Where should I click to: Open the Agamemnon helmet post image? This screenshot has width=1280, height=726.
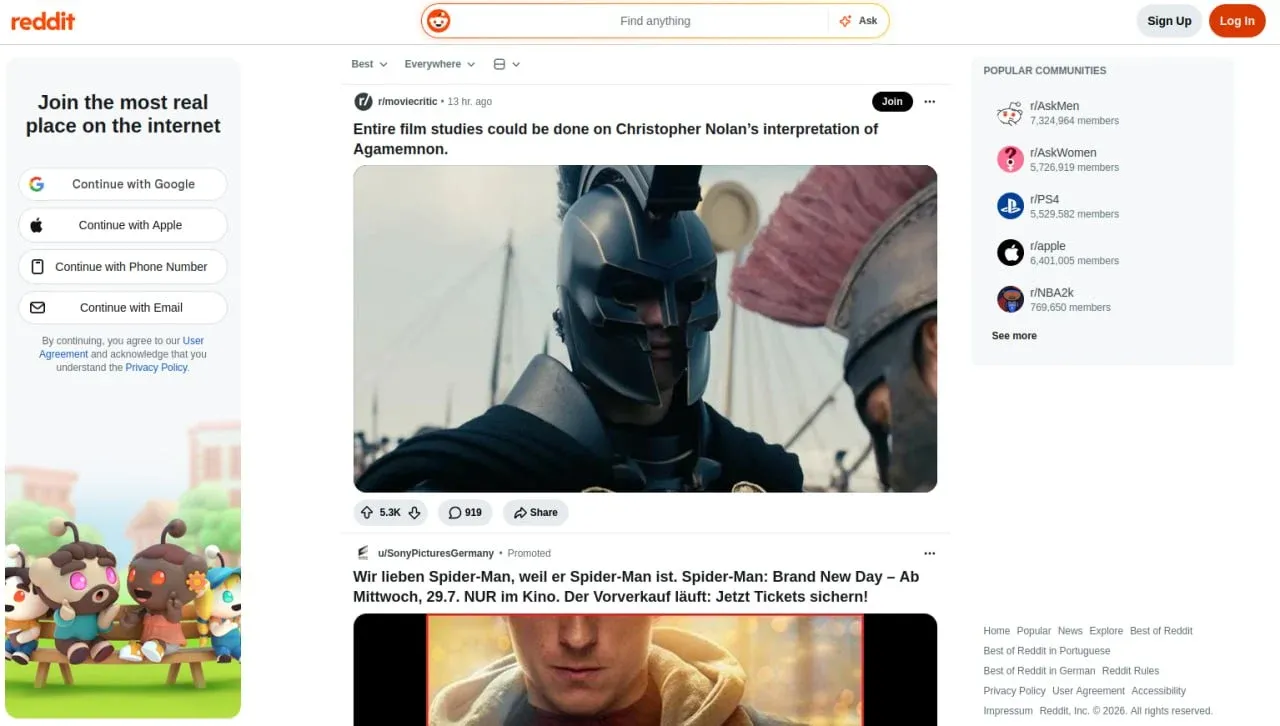(645, 329)
